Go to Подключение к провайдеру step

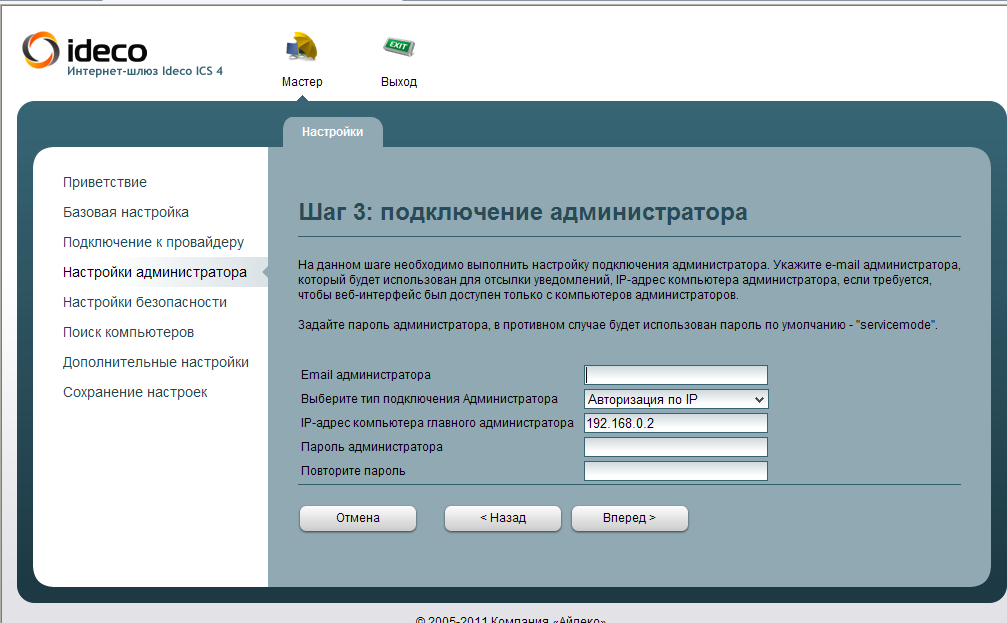[x=153, y=242]
